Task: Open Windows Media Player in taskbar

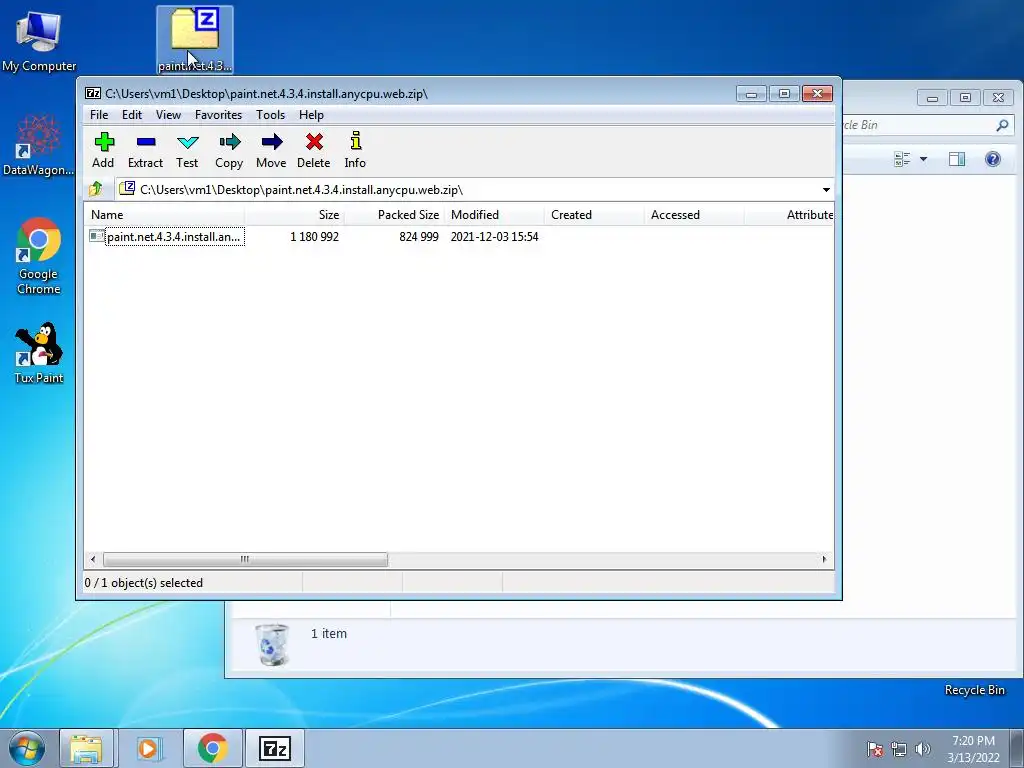Action: (x=149, y=748)
